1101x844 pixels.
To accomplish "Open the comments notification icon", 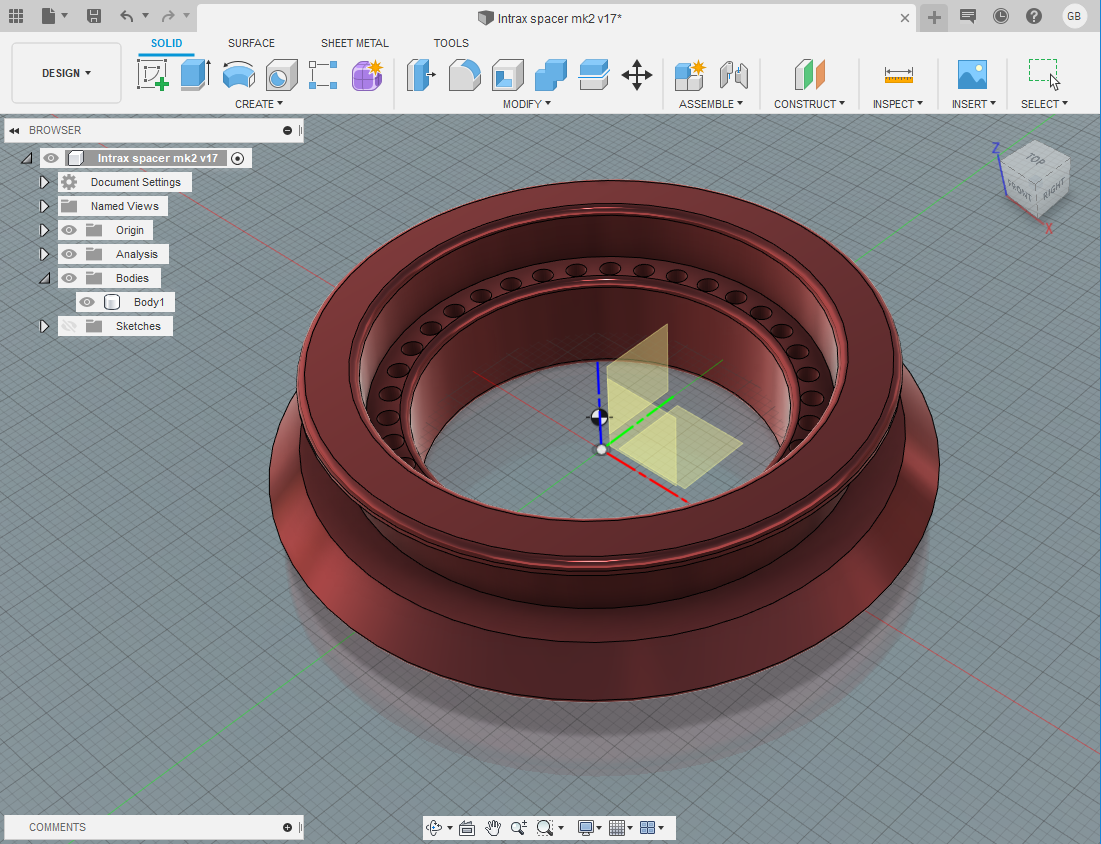I will (968, 15).
